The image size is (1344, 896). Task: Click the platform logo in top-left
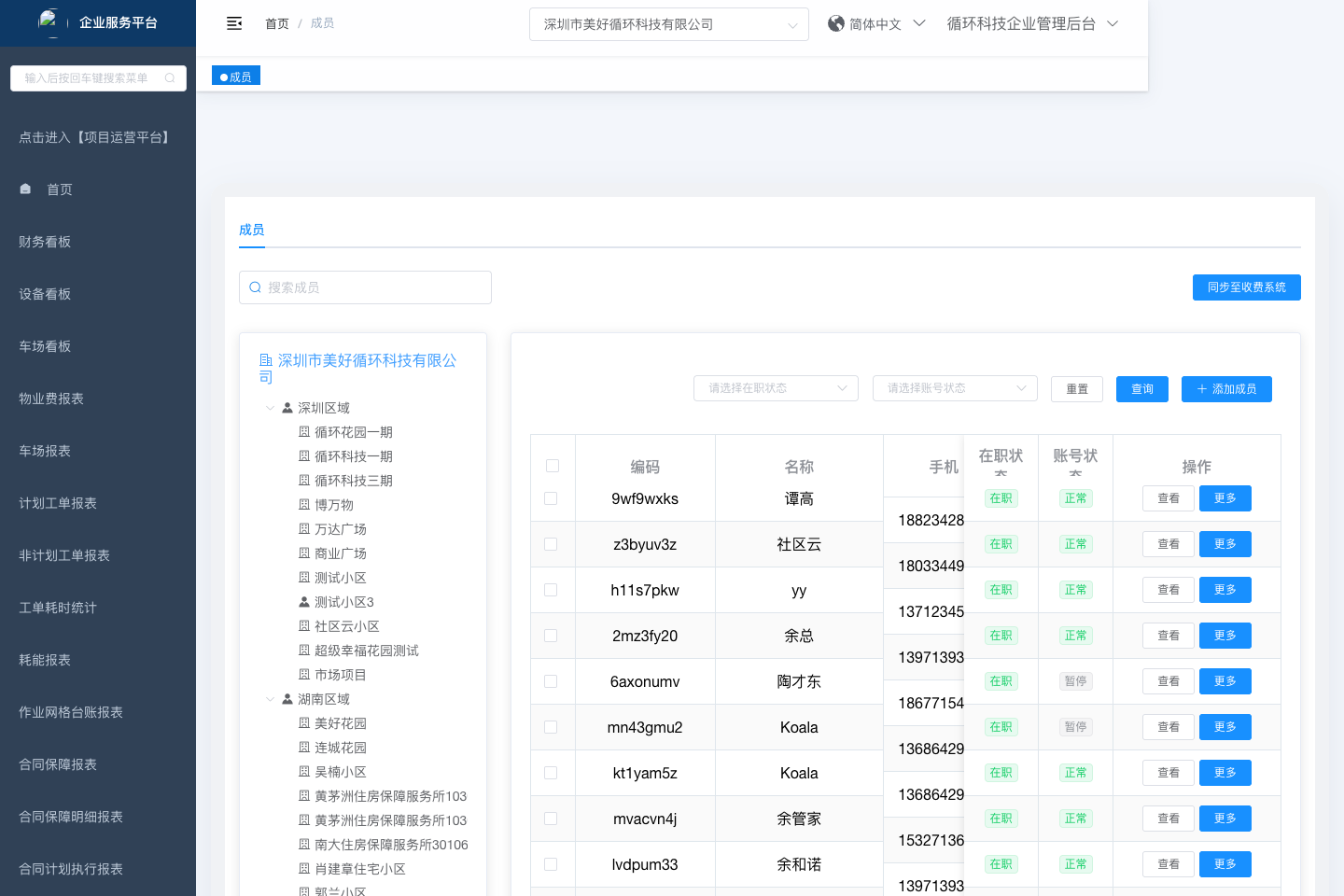click(x=49, y=21)
